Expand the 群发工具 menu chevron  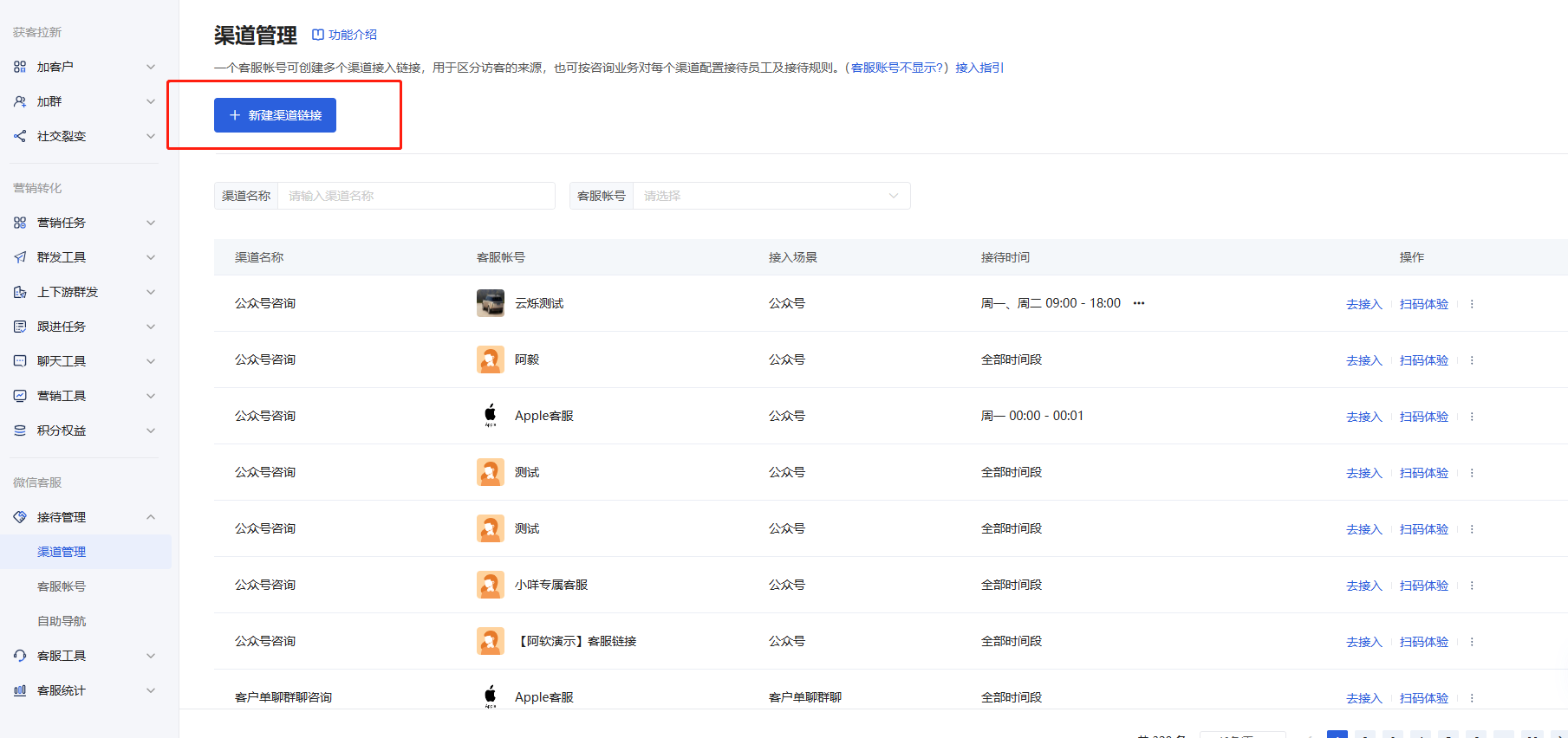(151, 257)
